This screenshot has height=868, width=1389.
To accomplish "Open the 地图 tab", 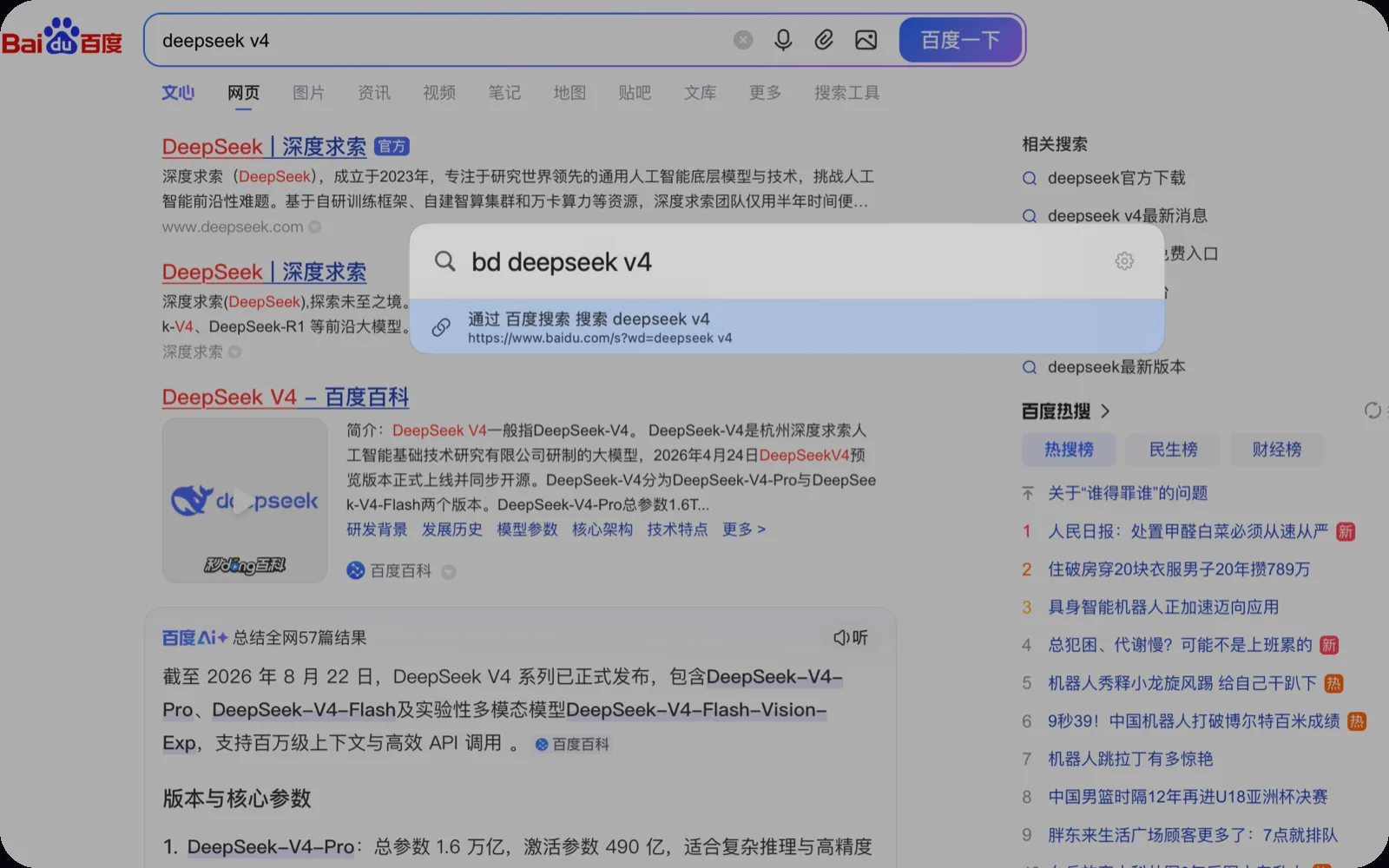I will [x=569, y=93].
